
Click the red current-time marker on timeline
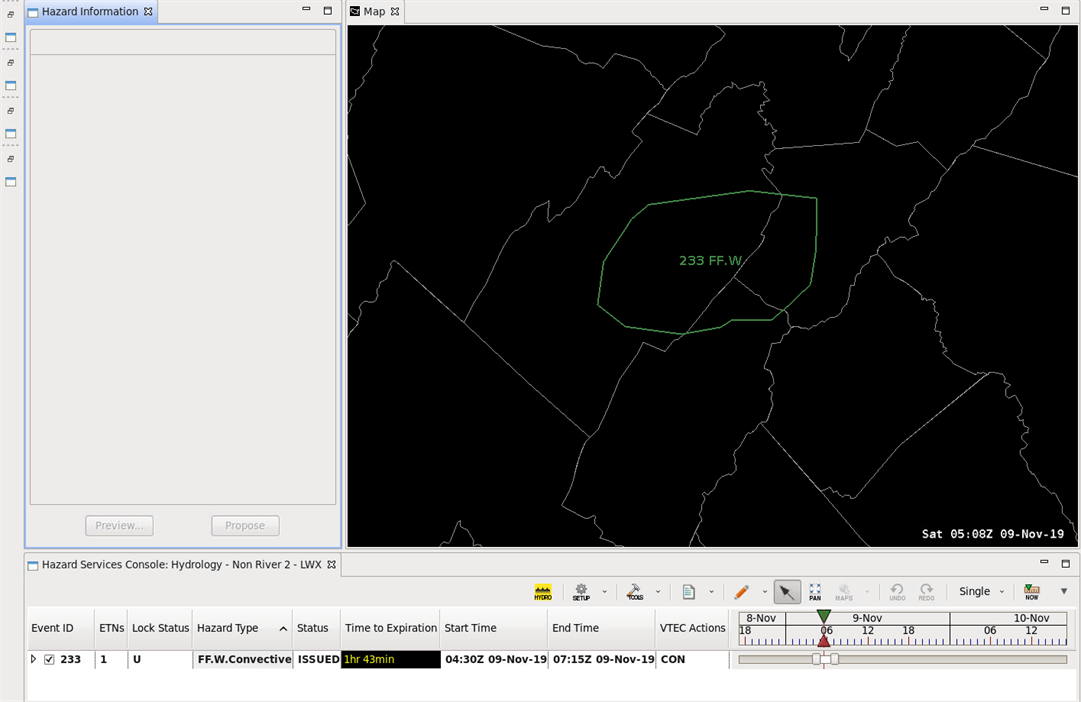824,641
